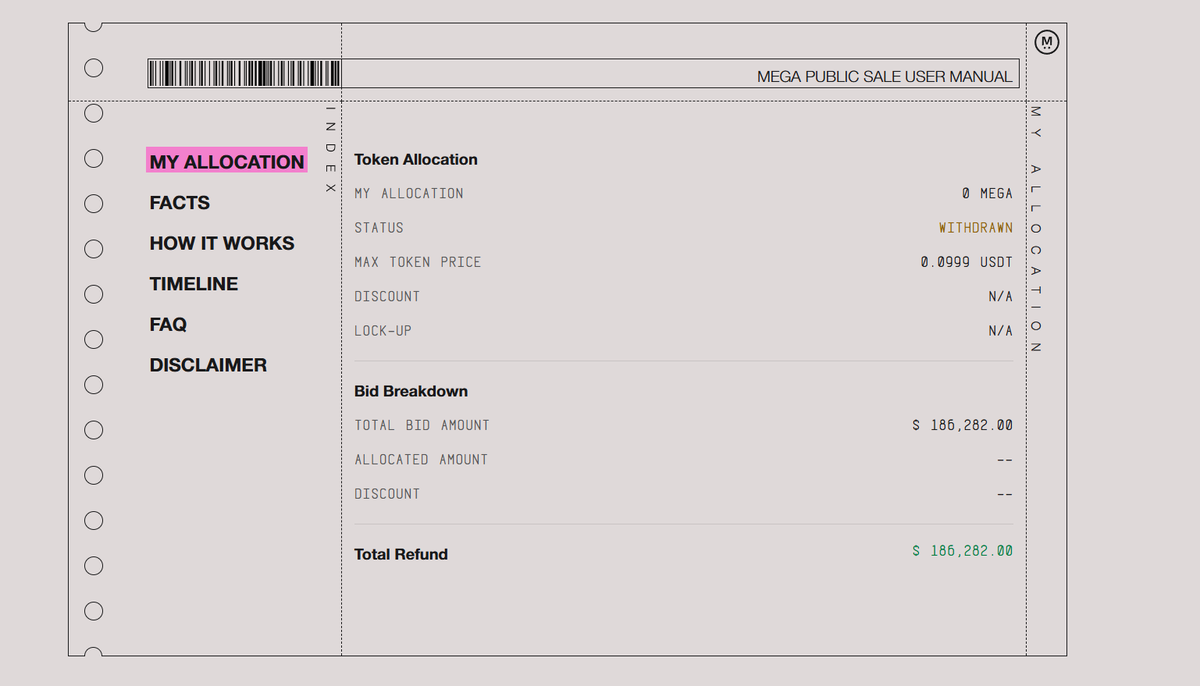Go to the FACTS section
This screenshot has width=1200, height=686.
click(x=180, y=203)
